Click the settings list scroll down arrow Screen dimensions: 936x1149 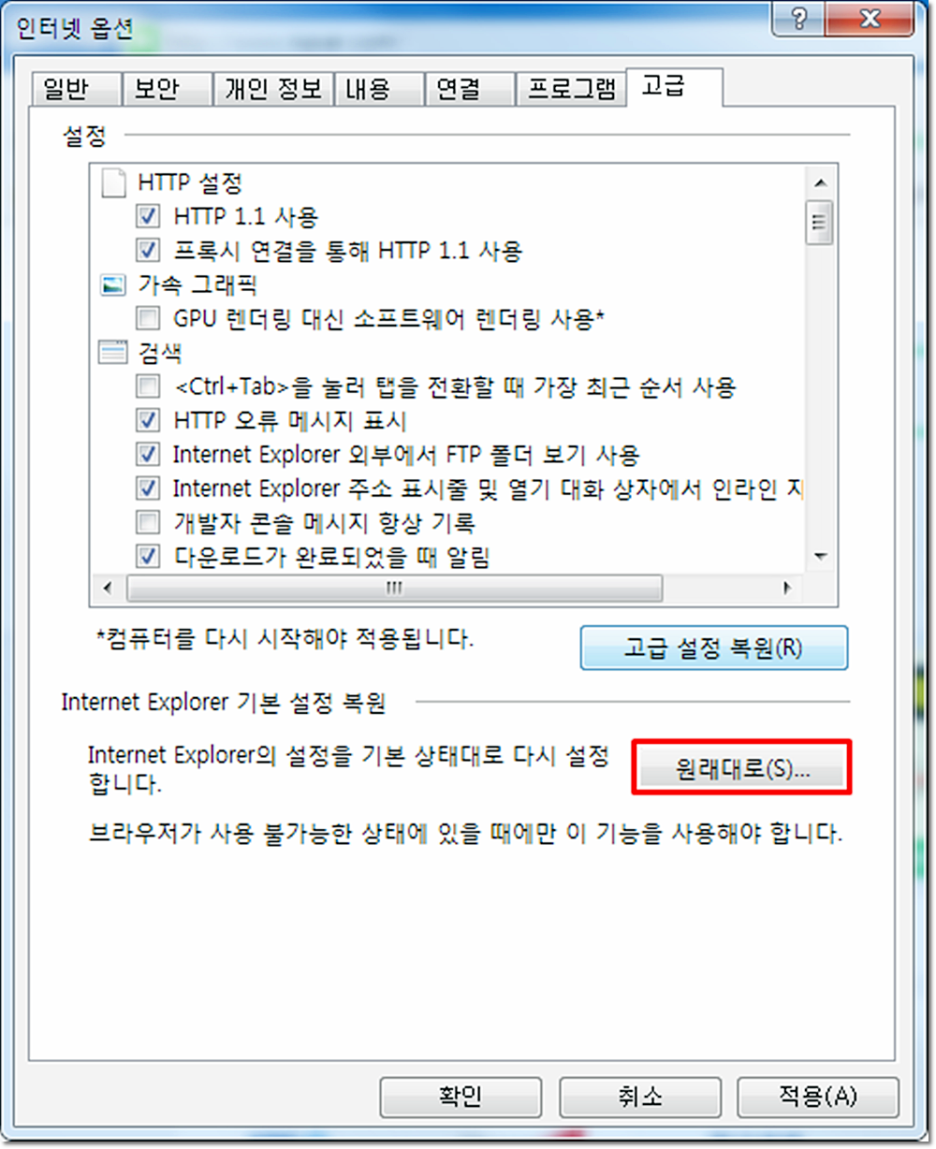coord(819,557)
